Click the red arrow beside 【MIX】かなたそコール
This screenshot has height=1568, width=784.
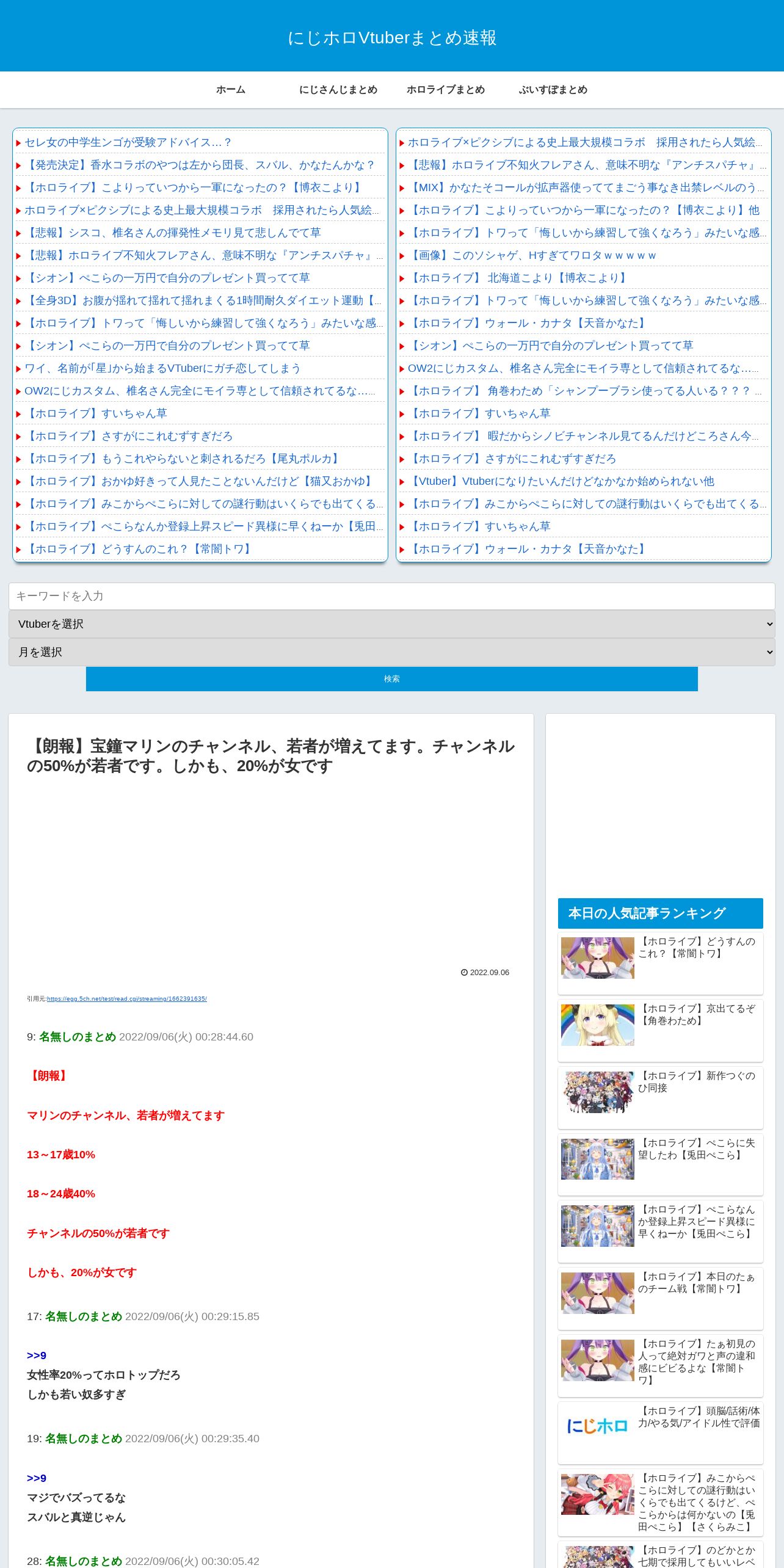point(402,188)
